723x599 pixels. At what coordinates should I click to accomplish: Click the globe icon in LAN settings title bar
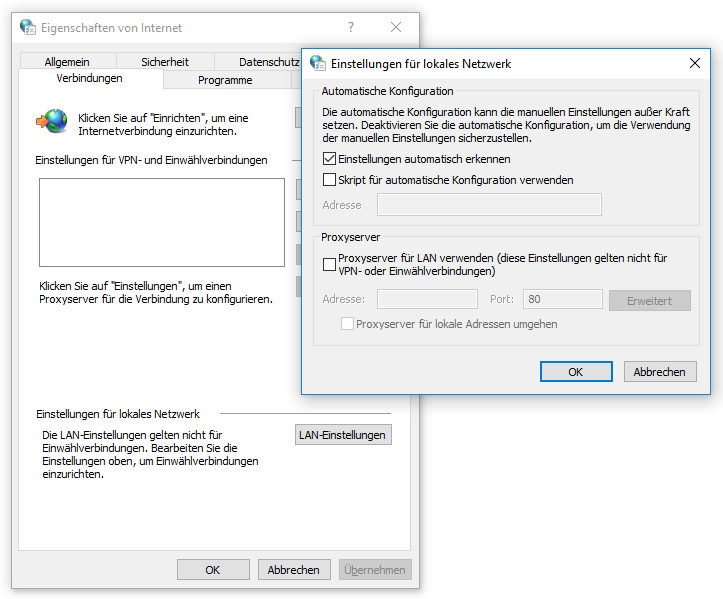click(318, 63)
